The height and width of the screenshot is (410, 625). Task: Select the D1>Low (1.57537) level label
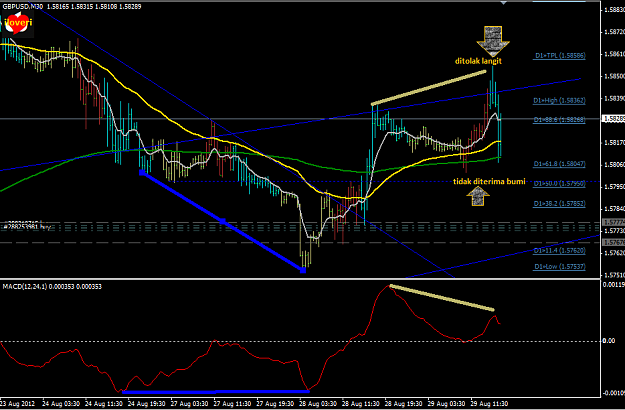pyautogui.click(x=560, y=267)
